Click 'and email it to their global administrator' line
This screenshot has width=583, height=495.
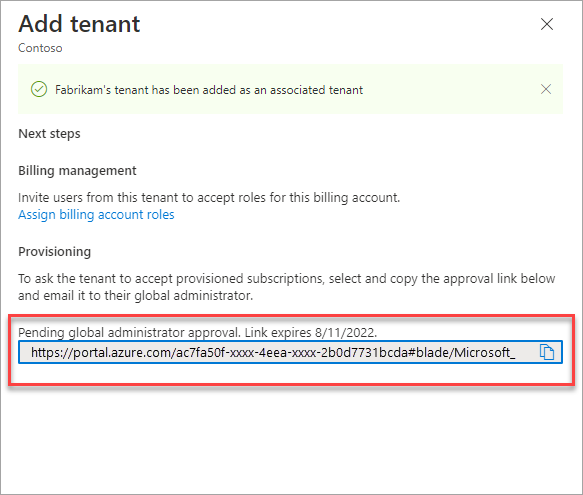(x=136, y=296)
